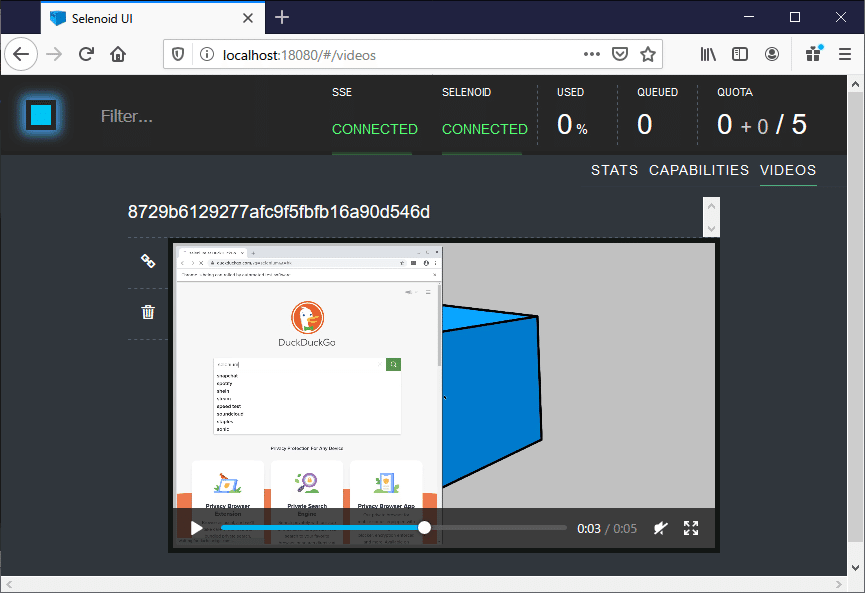Click the tracking protection shield icon

pos(178,54)
